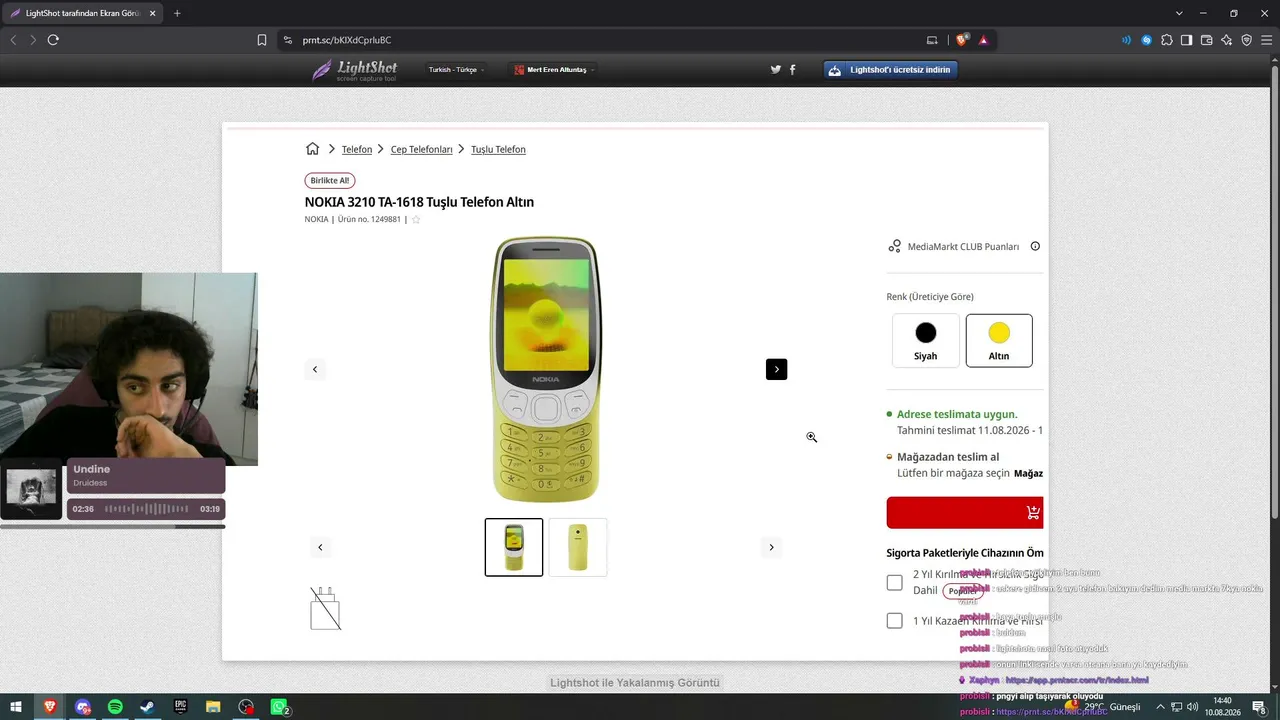
Task: Open the browser extensions puzzle icon
Action: click(1166, 40)
